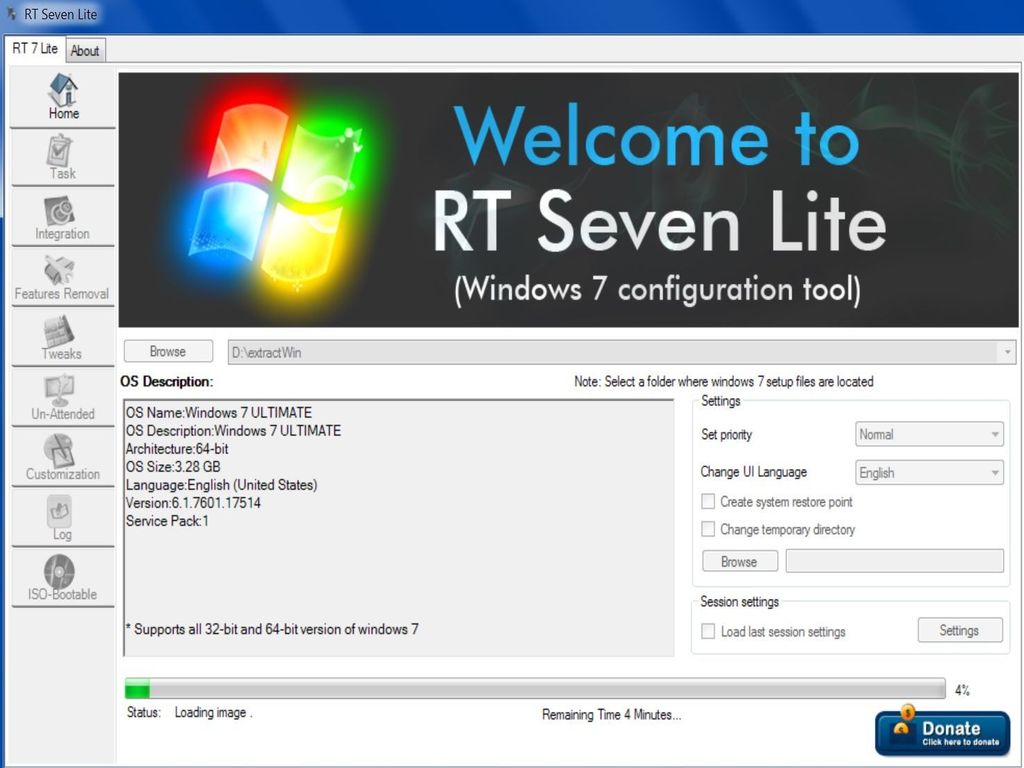Click the OS Description text box

pyautogui.click(x=398, y=528)
